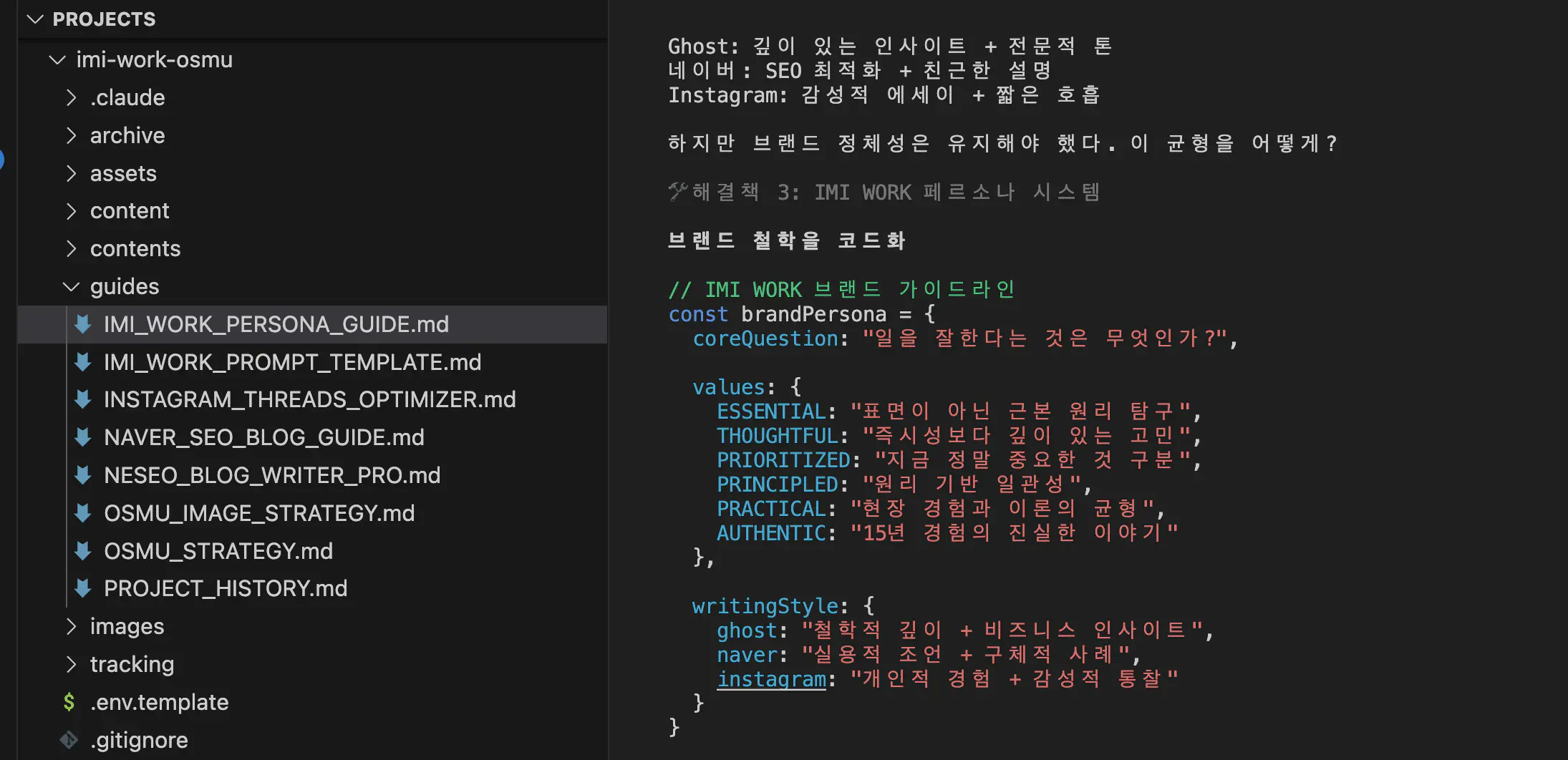Click the ESSENTIAL key

pos(772,411)
